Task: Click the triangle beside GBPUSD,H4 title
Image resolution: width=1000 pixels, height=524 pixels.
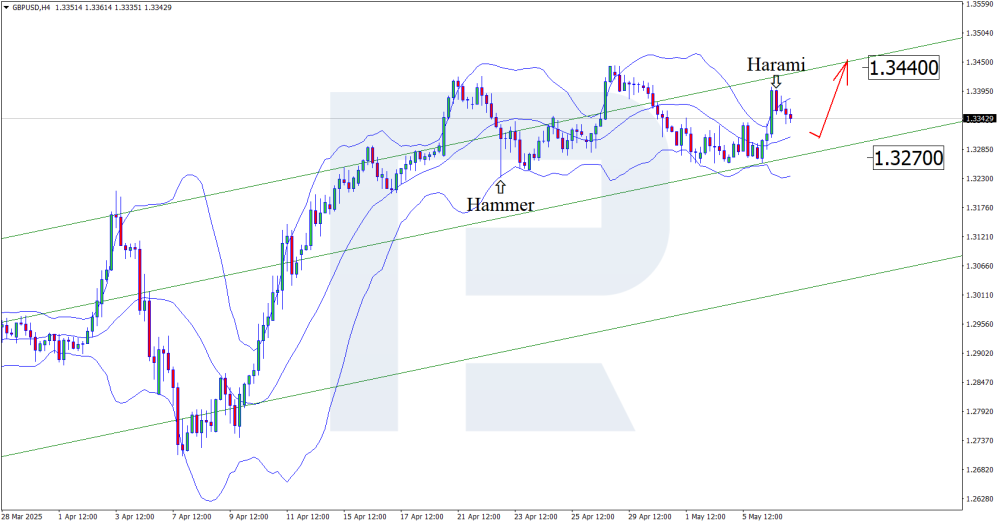Action: pyautogui.click(x=7, y=8)
